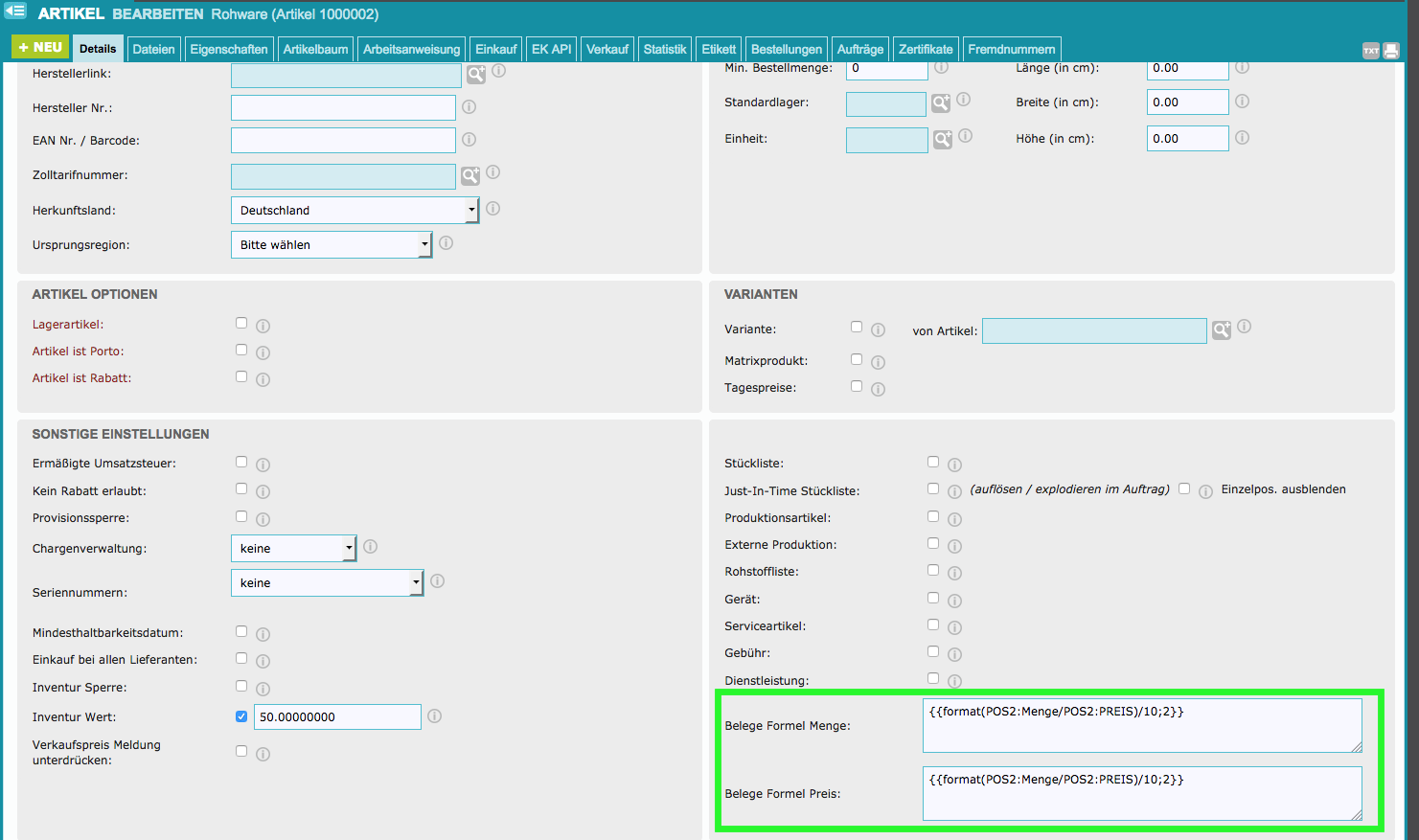Open the Zolltarifnummer lookup search icon
The image size is (1419, 840).
tap(470, 176)
